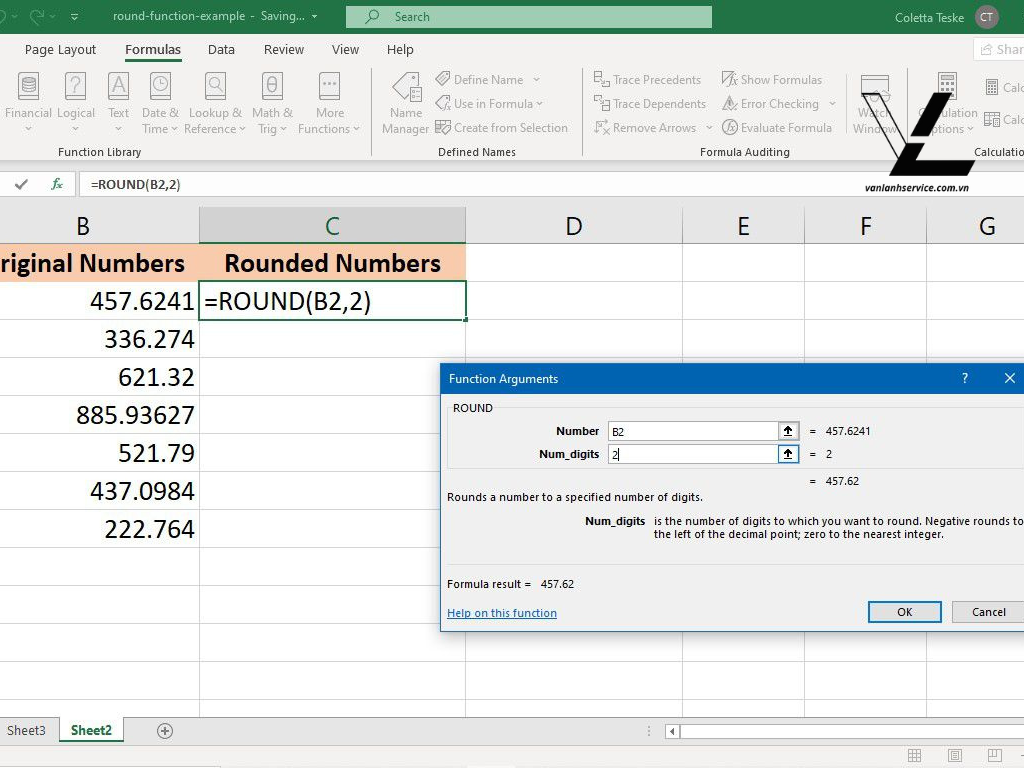Open the Help on this function link
1024x768 pixels.
pyautogui.click(x=501, y=613)
